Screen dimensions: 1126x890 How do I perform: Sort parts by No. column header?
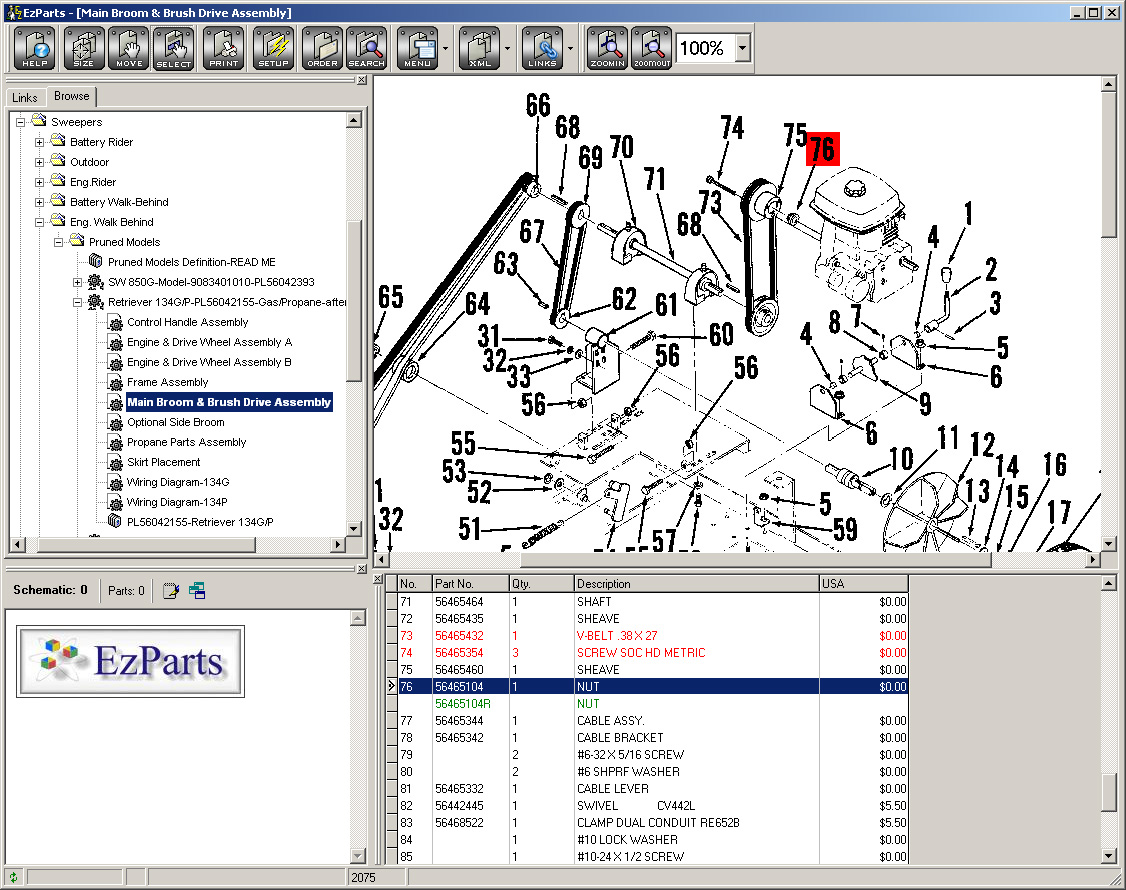click(x=414, y=584)
